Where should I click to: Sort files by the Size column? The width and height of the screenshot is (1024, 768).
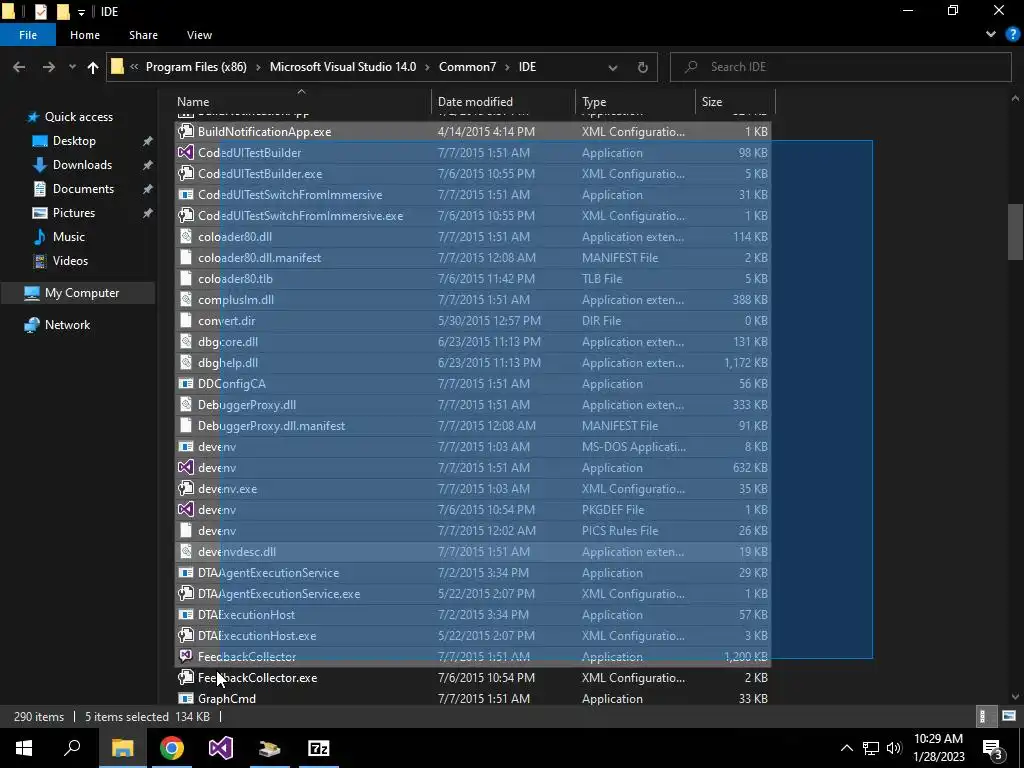coord(712,101)
